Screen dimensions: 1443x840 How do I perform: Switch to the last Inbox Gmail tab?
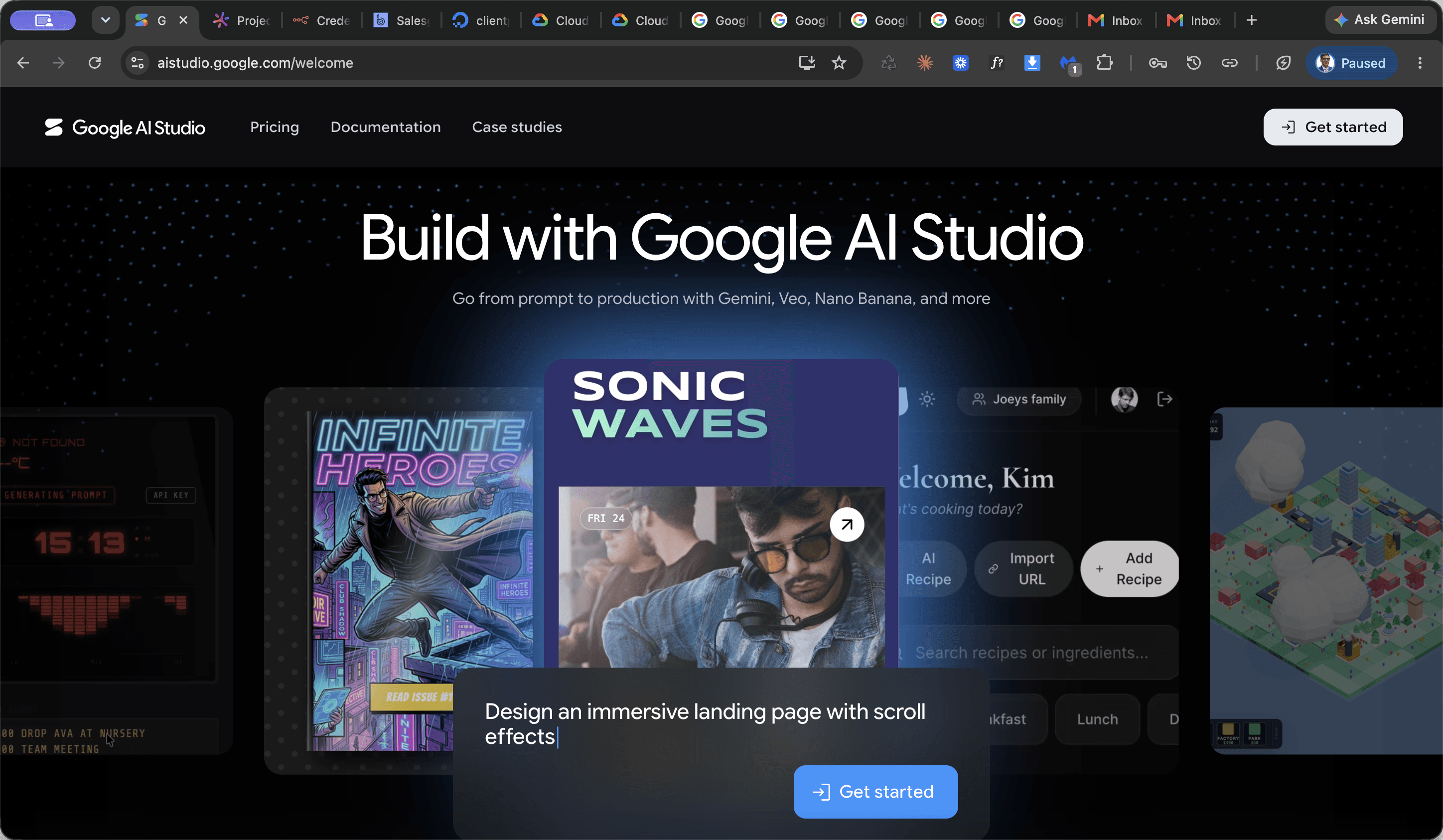[1195, 20]
